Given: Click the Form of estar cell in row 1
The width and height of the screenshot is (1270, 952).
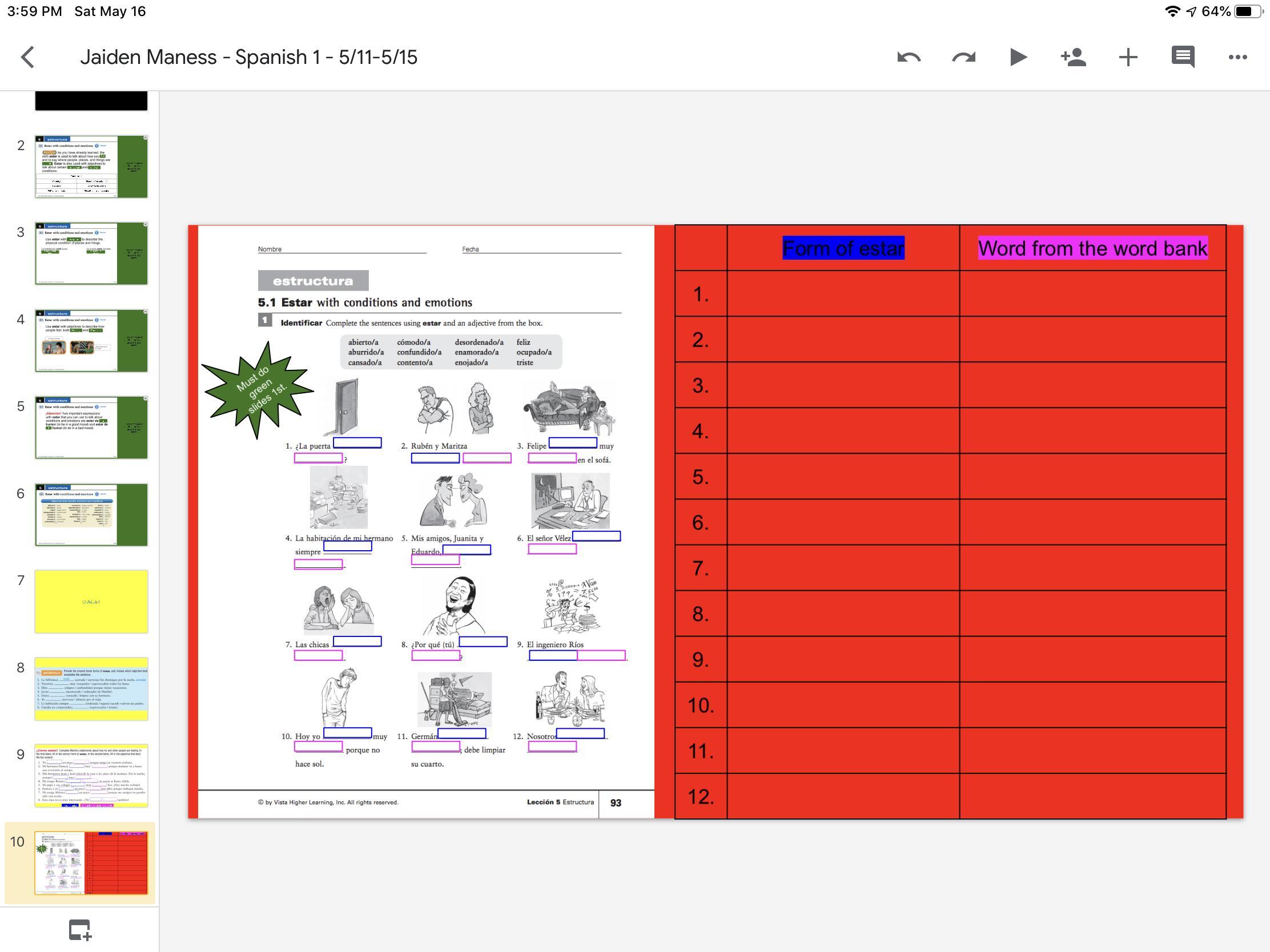Looking at the screenshot, I should pos(843,294).
